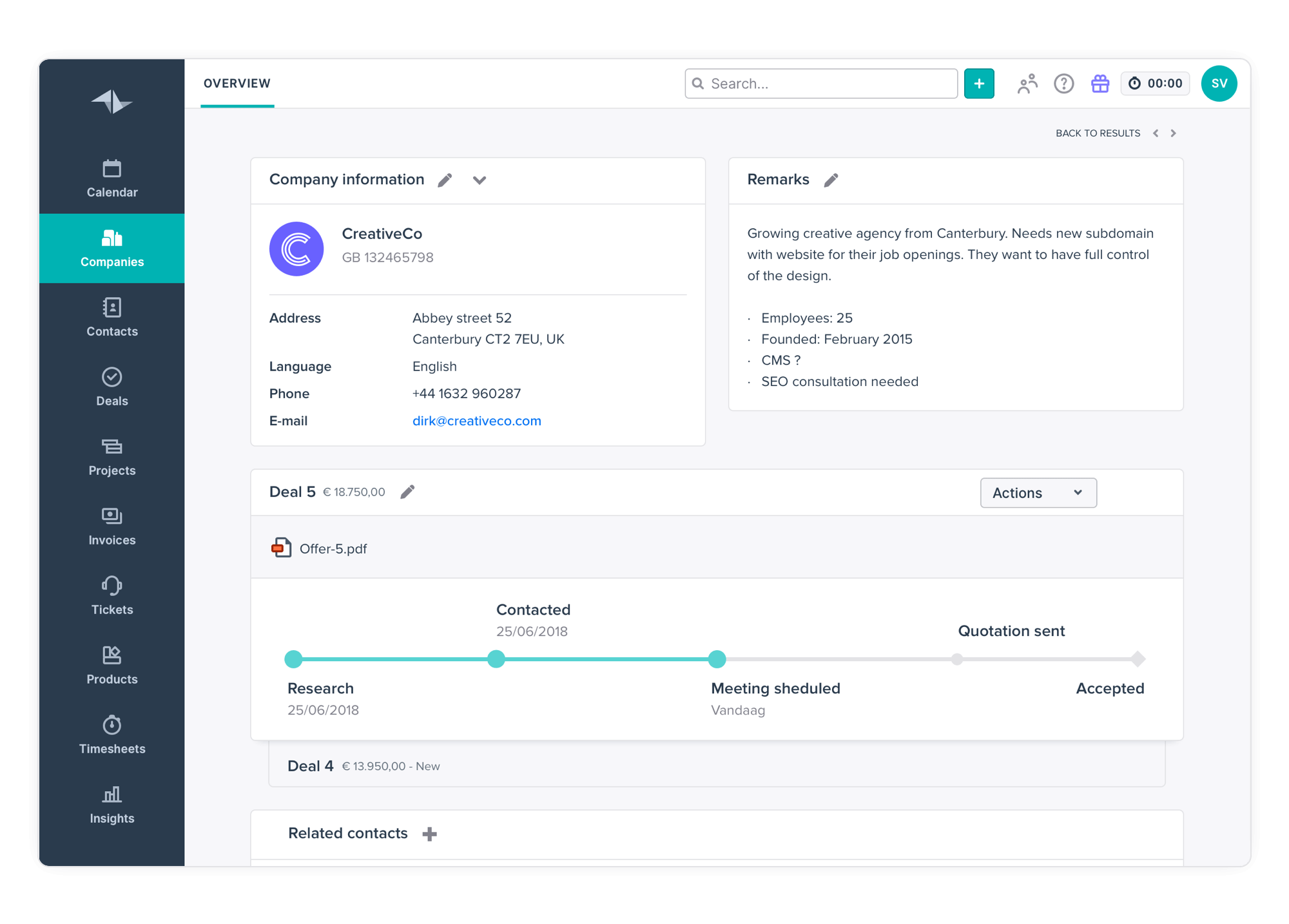Open the Actions dropdown
The image size is (1289, 924).
1038,493
